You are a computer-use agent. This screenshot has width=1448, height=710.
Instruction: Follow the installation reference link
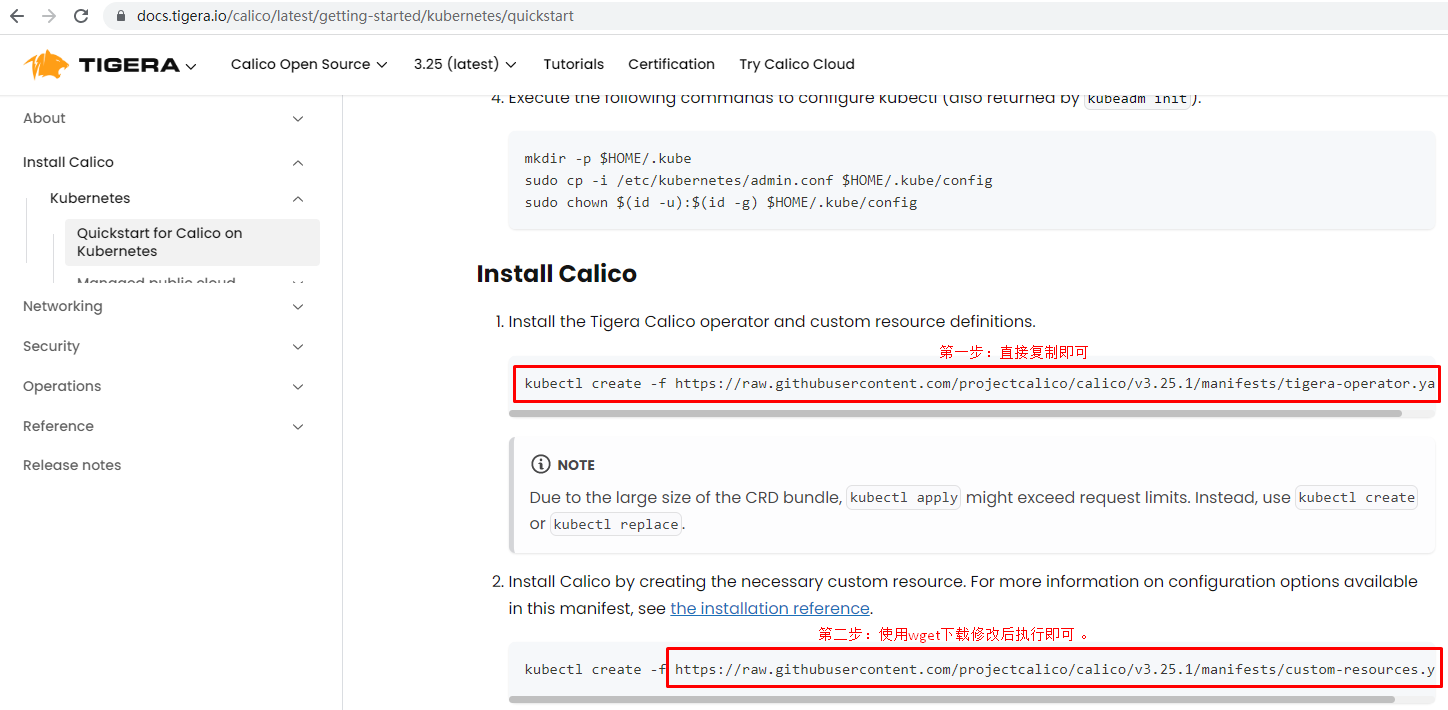[x=770, y=608]
